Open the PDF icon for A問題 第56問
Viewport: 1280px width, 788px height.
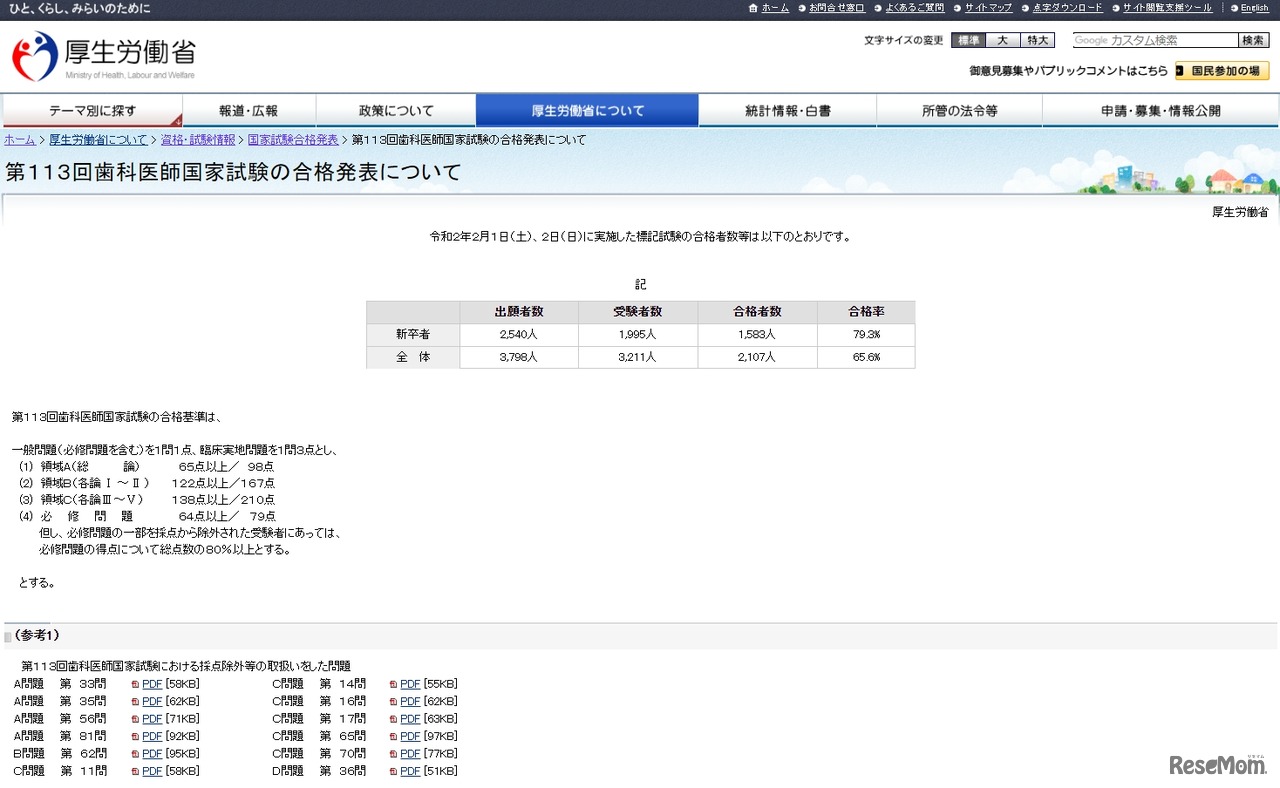pos(137,719)
